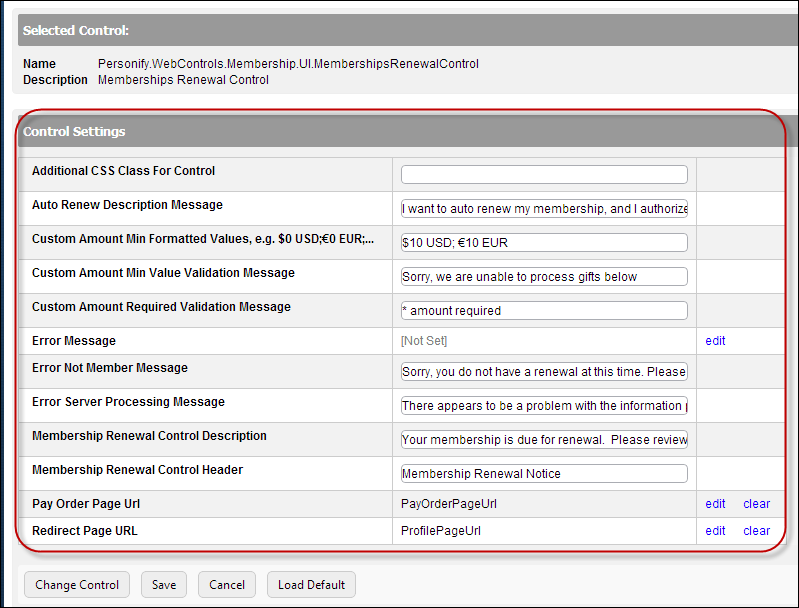Click the 'Redirect Page URL' label

(85, 531)
